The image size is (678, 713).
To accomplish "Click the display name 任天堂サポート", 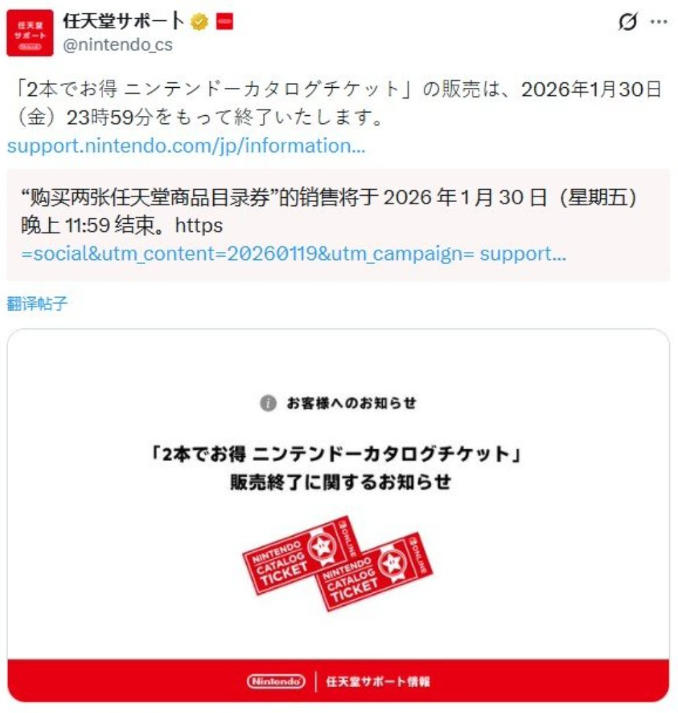I will 124,21.
